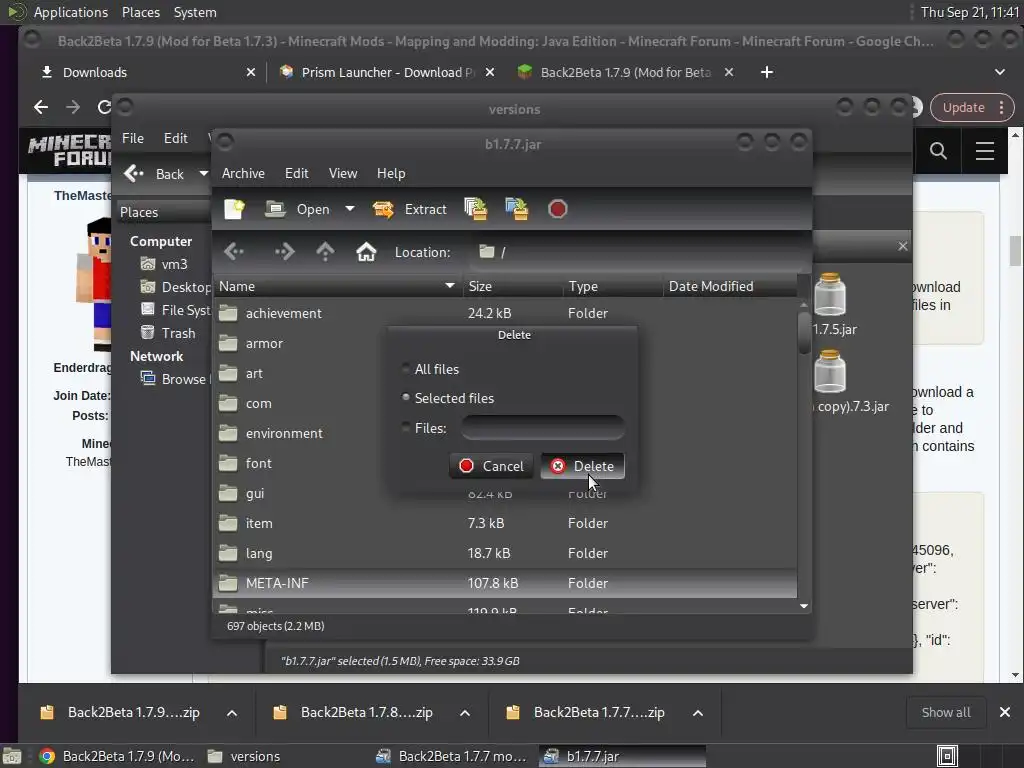Sort by Date Modified column header

730,286
